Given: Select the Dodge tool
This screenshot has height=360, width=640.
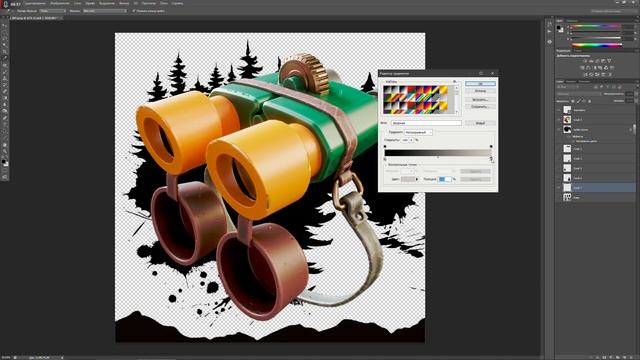Looking at the screenshot, I should 4,111.
